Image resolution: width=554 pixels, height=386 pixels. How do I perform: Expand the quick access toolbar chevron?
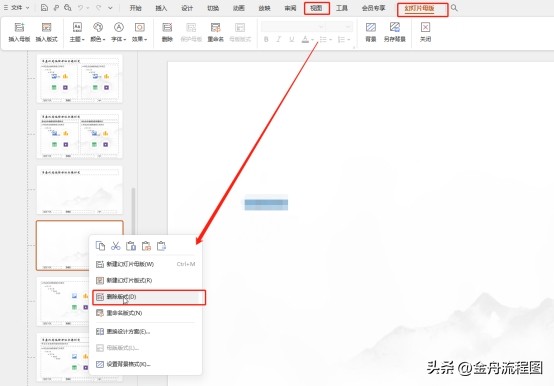pyautogui.click(x=111, y=8)
